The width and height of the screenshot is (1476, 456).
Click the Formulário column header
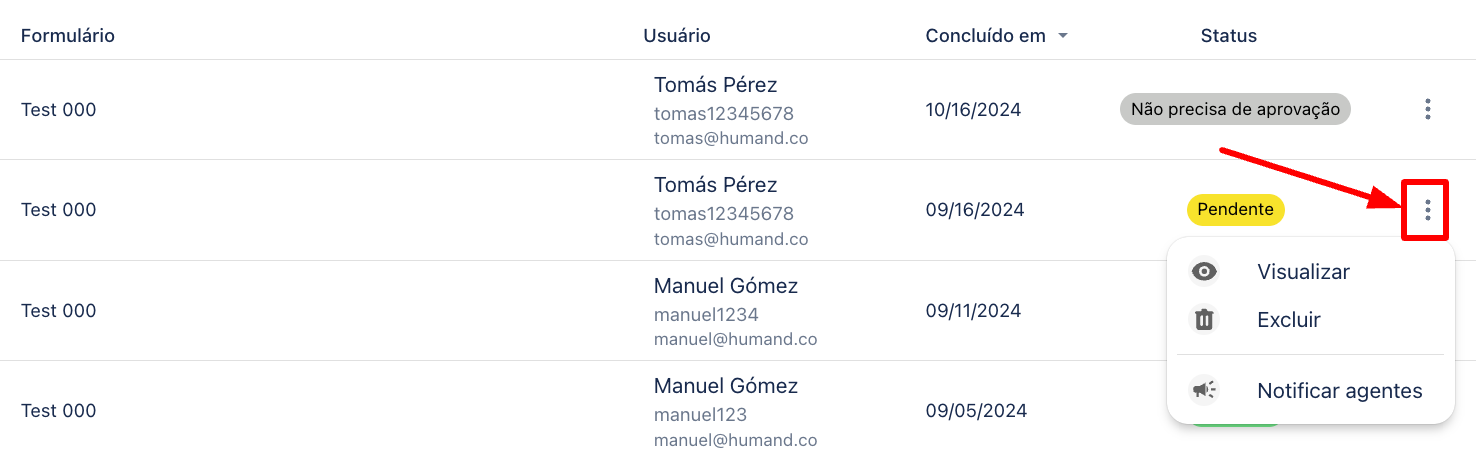68,36
